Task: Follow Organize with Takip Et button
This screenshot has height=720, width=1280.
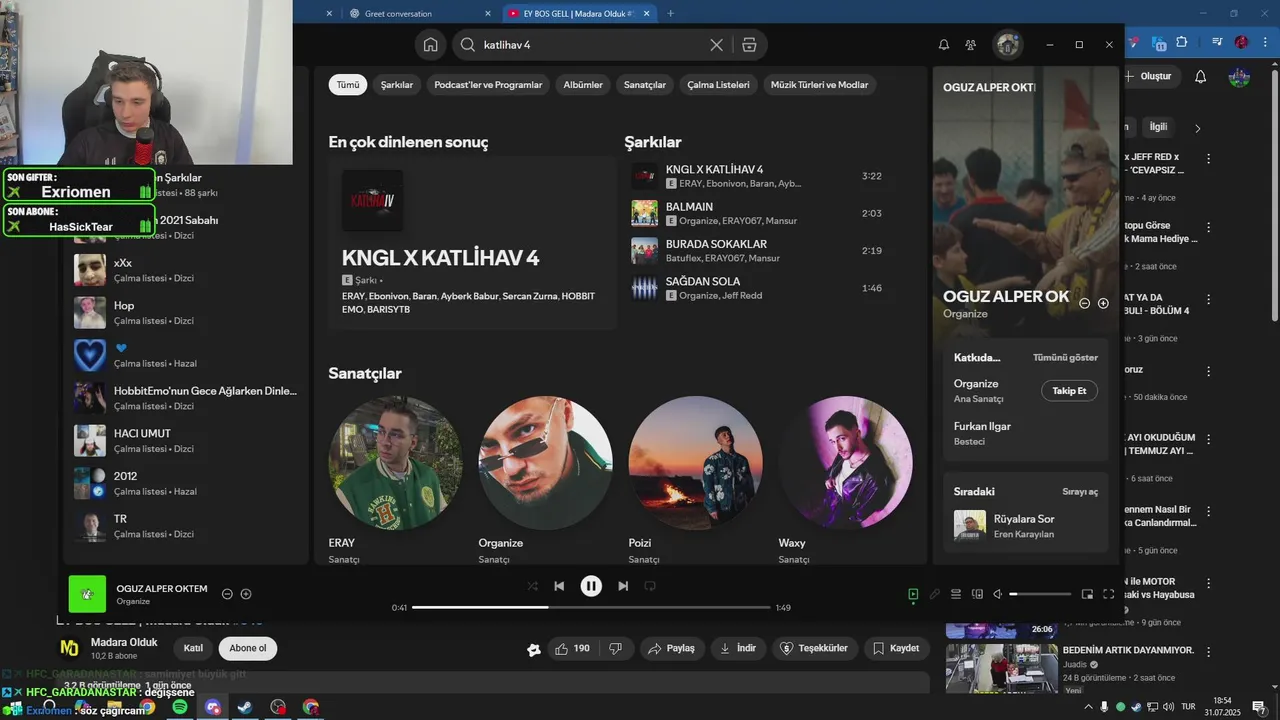Action: [1069, 391]
